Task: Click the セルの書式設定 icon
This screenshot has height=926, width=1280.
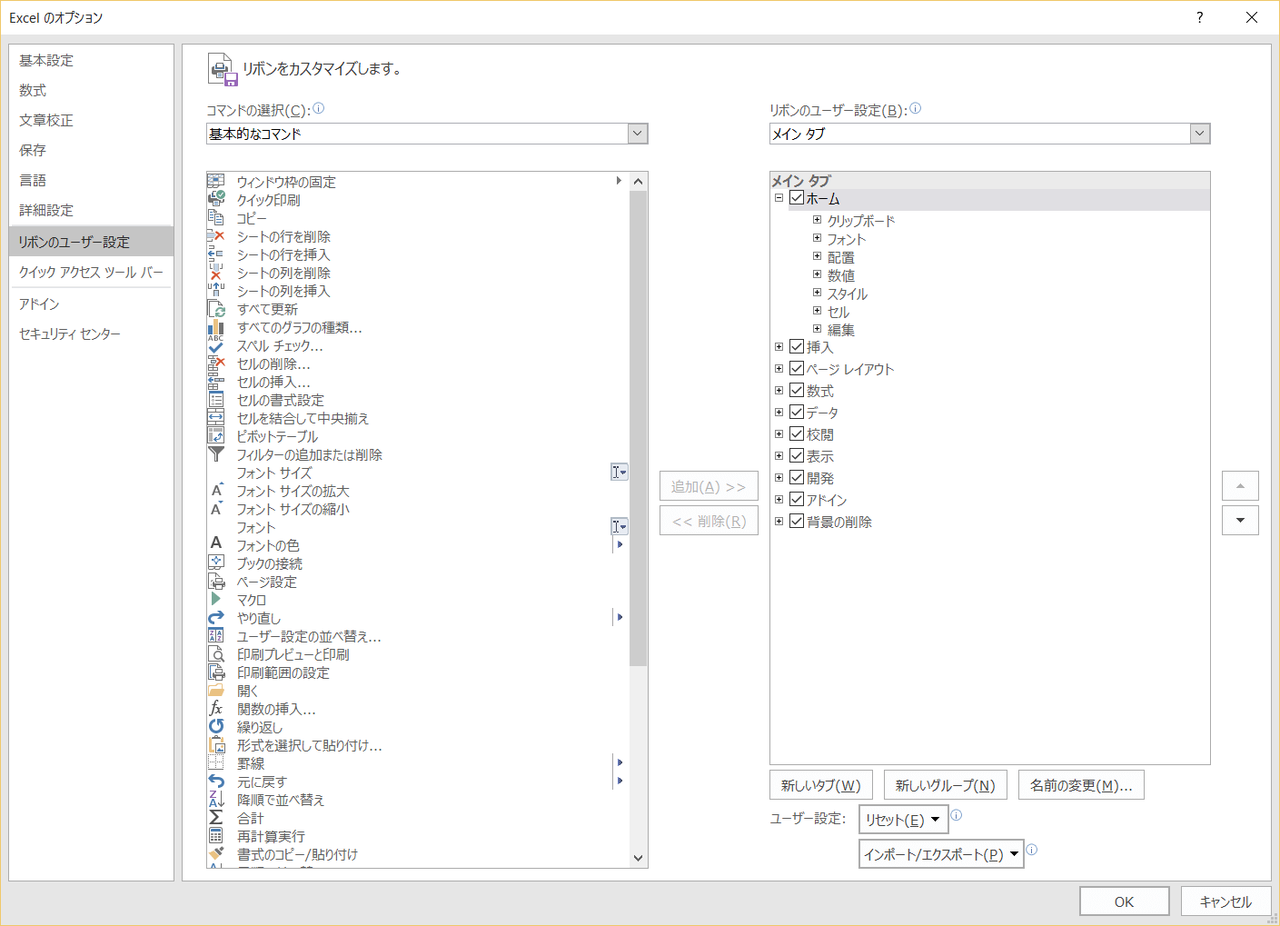Action: [216, 400]
